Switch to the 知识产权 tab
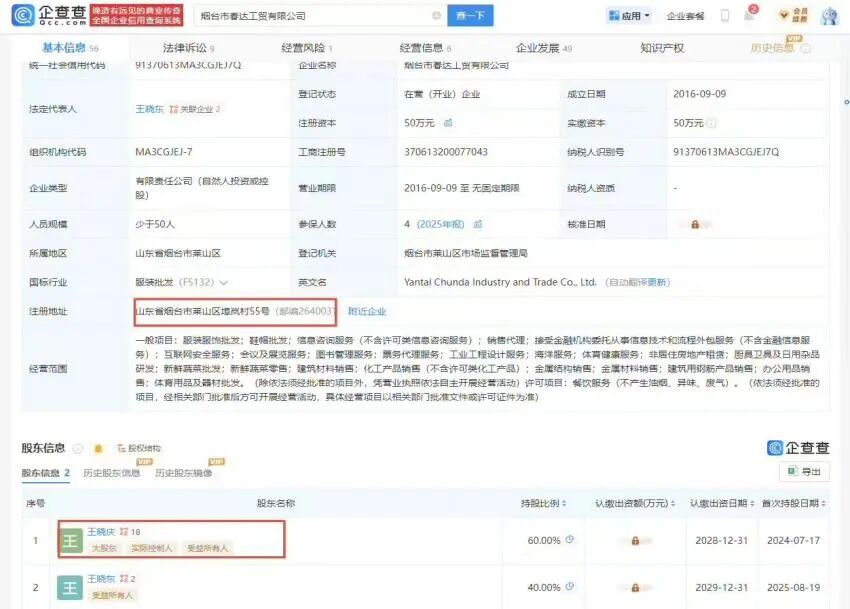 pos(662,48)
